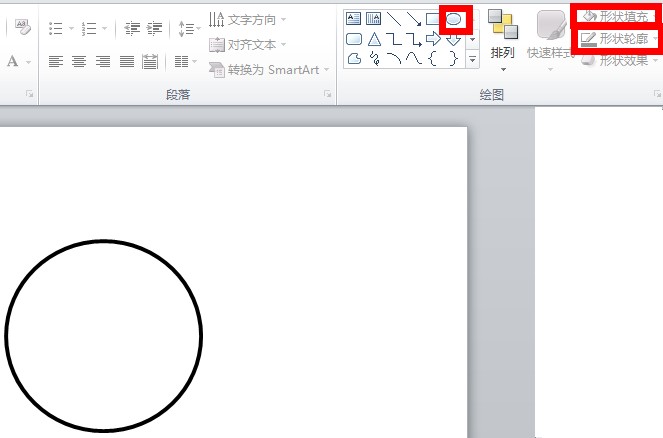Image resolution: width=663 pixels, height=438 pixels.
Task: Open the line spacing options
Action: coord(185,28)
